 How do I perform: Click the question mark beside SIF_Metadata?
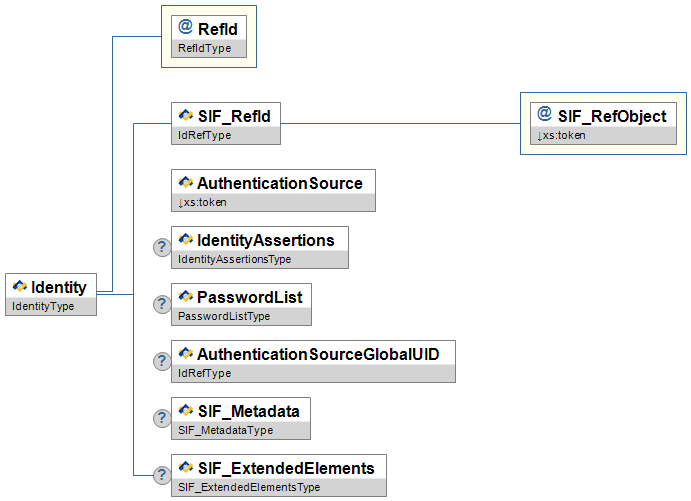click(160, 418)
